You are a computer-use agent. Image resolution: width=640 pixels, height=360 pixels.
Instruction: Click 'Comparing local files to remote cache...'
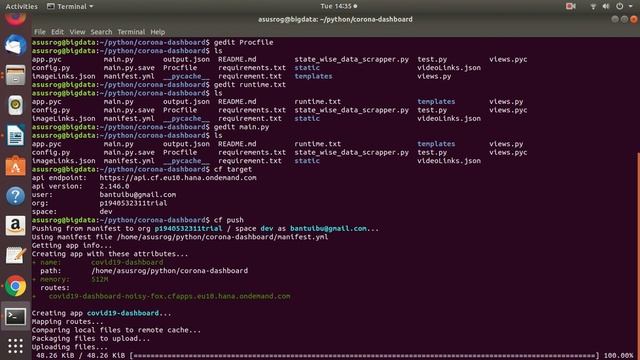(x=116, y=330)
